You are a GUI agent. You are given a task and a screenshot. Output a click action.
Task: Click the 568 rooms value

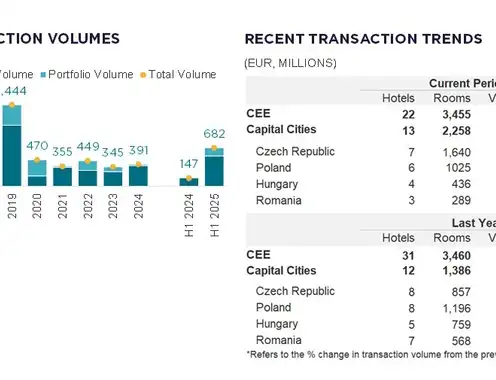coord(461,341)
